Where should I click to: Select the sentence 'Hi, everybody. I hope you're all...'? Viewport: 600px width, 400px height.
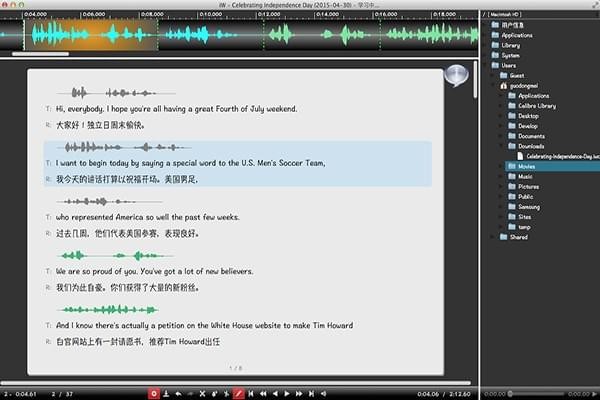176,109
